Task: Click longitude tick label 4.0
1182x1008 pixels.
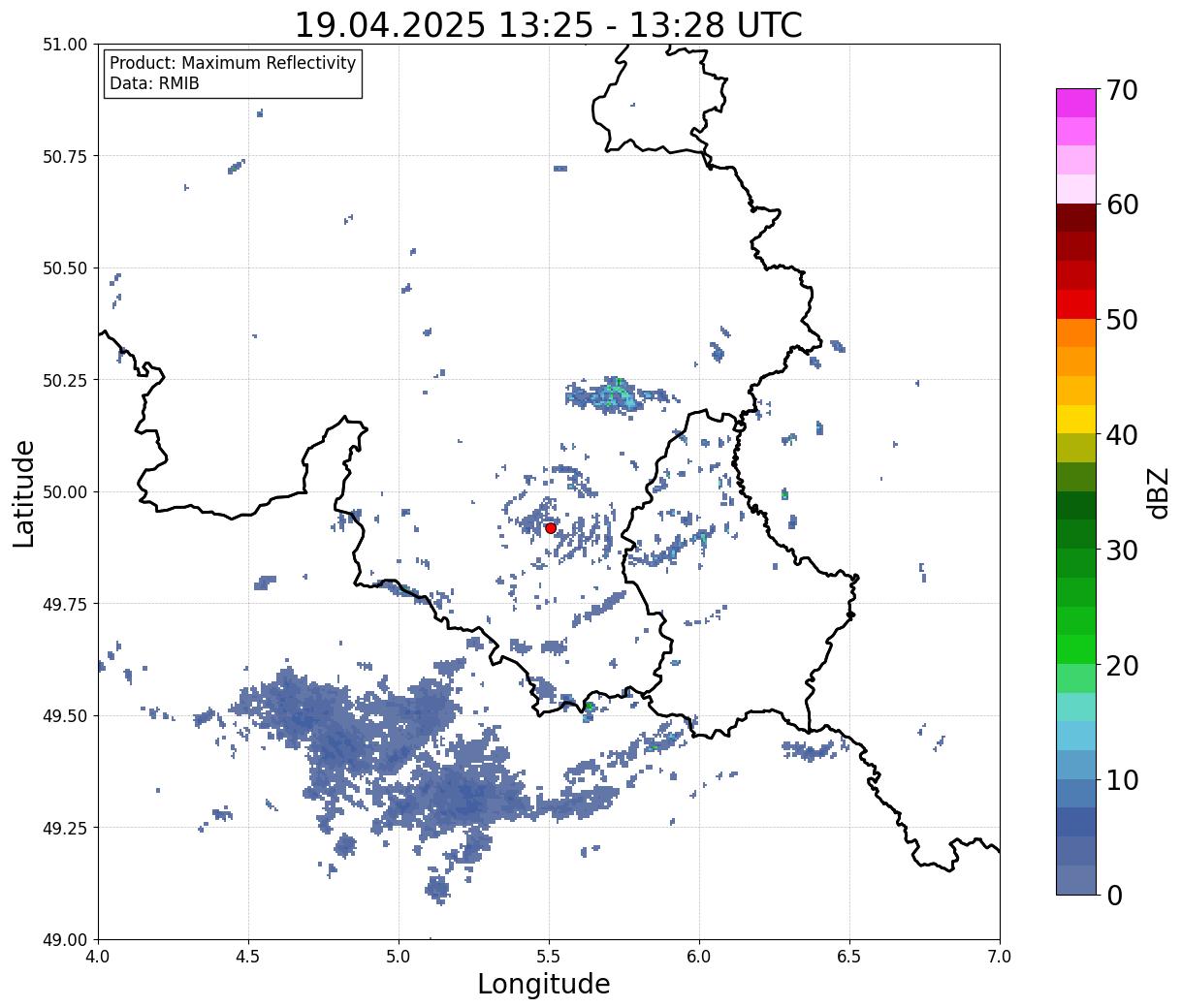Action: point(98,957)
